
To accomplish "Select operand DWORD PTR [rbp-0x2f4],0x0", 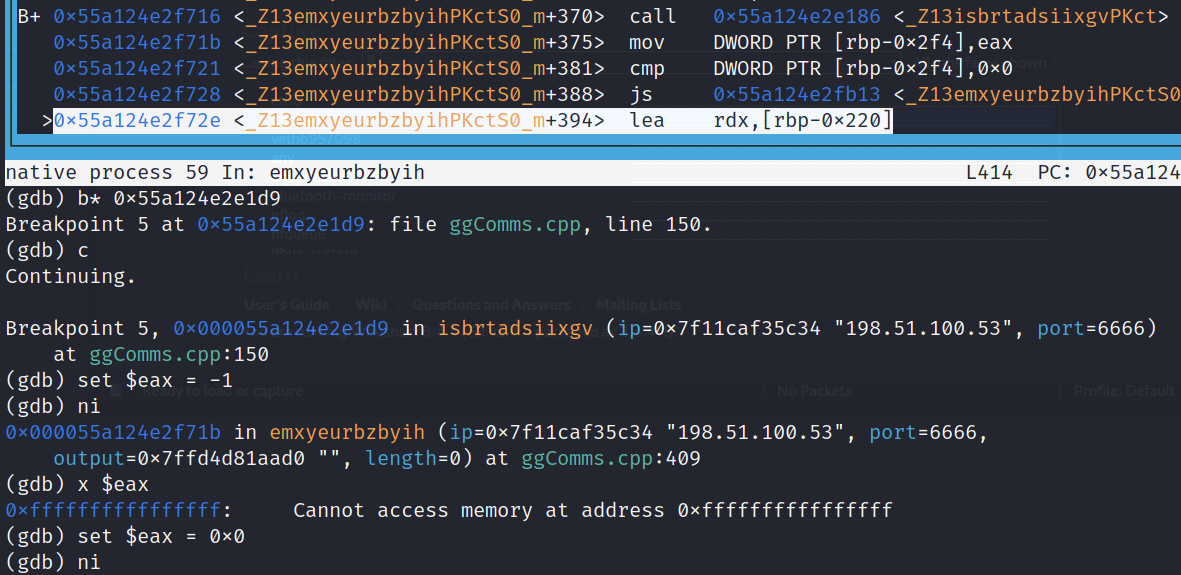I will pos(863,69).
